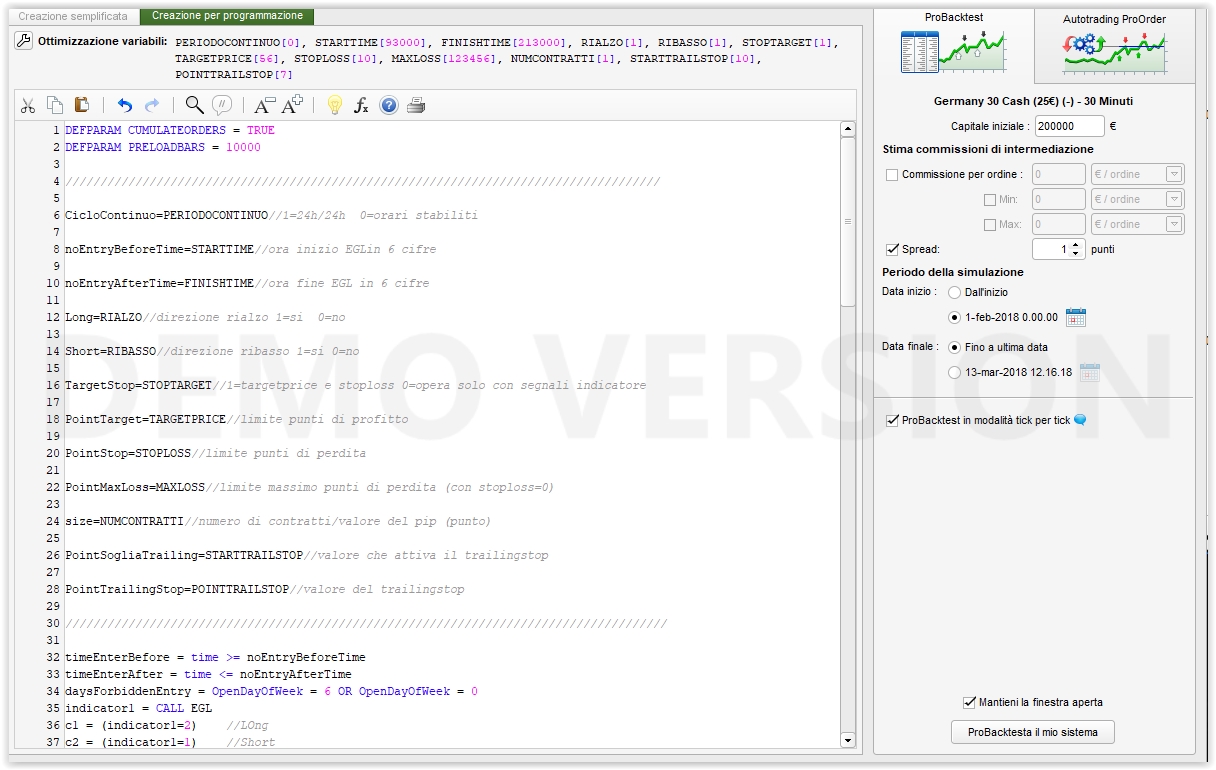Click code line indicator1 = CALL EGL
The image size is (1216, 770).
139,708
